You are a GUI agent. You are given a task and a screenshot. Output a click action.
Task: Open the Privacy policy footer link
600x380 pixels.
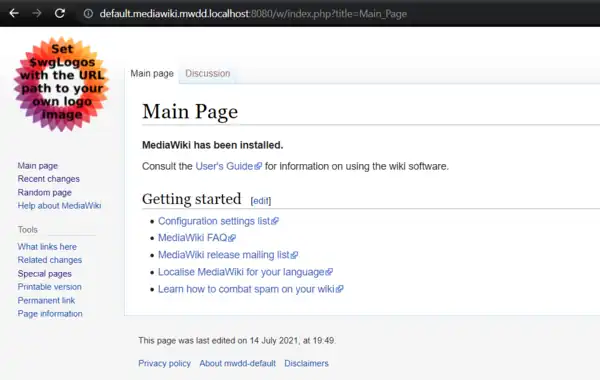tap(165, 363)
